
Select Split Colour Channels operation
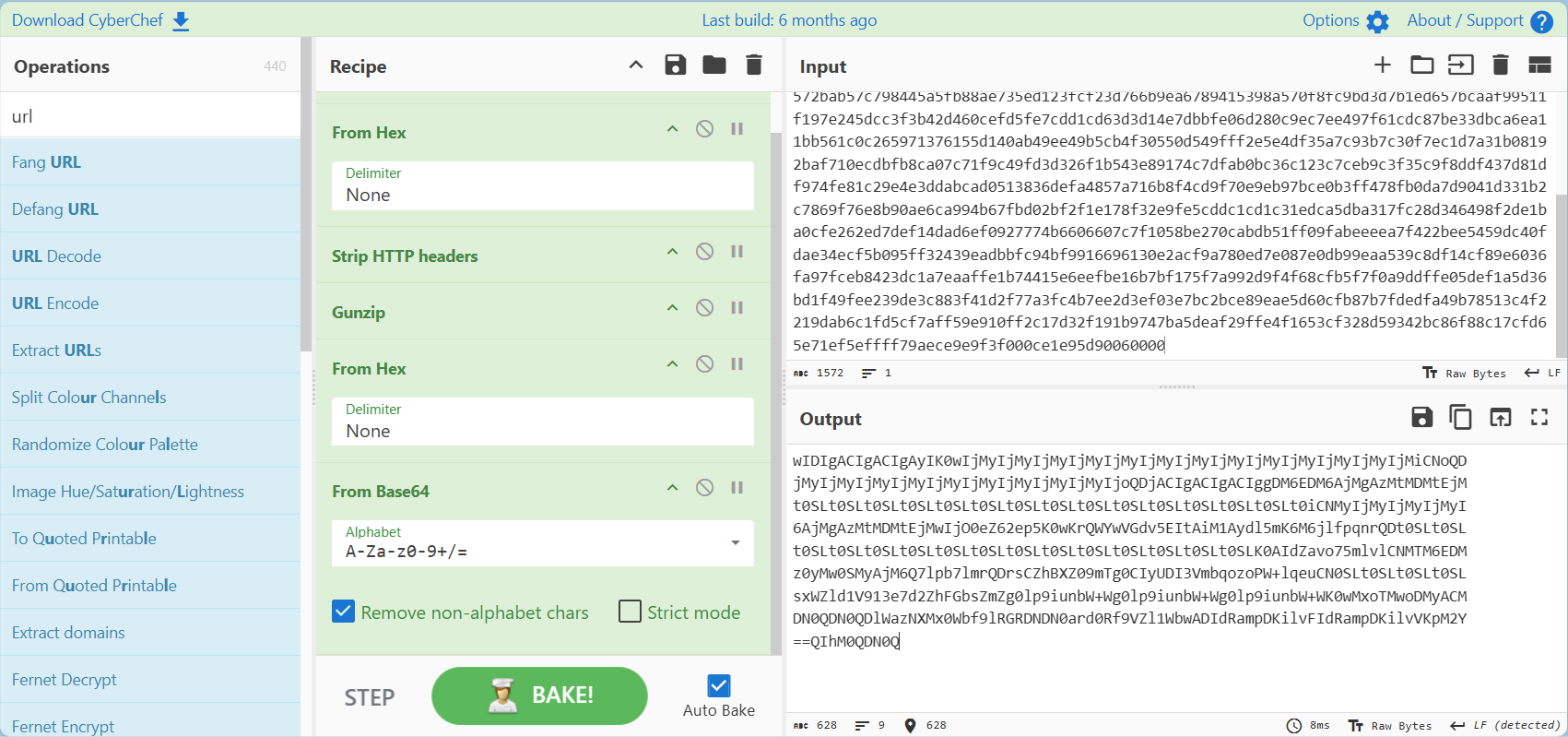[x=150, y=398]
